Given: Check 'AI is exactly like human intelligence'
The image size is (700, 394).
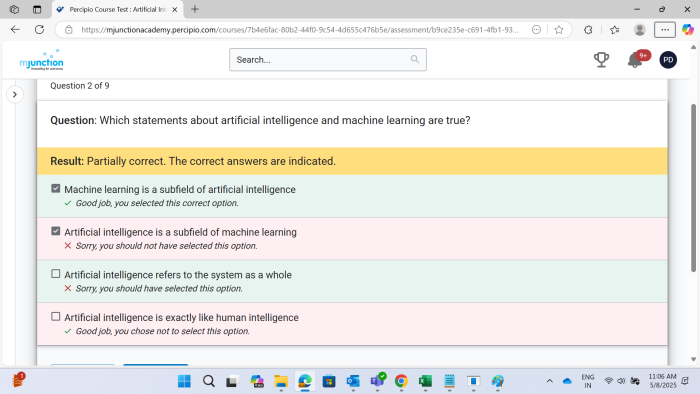Looking at the screenshot, I should pos(55,316).
